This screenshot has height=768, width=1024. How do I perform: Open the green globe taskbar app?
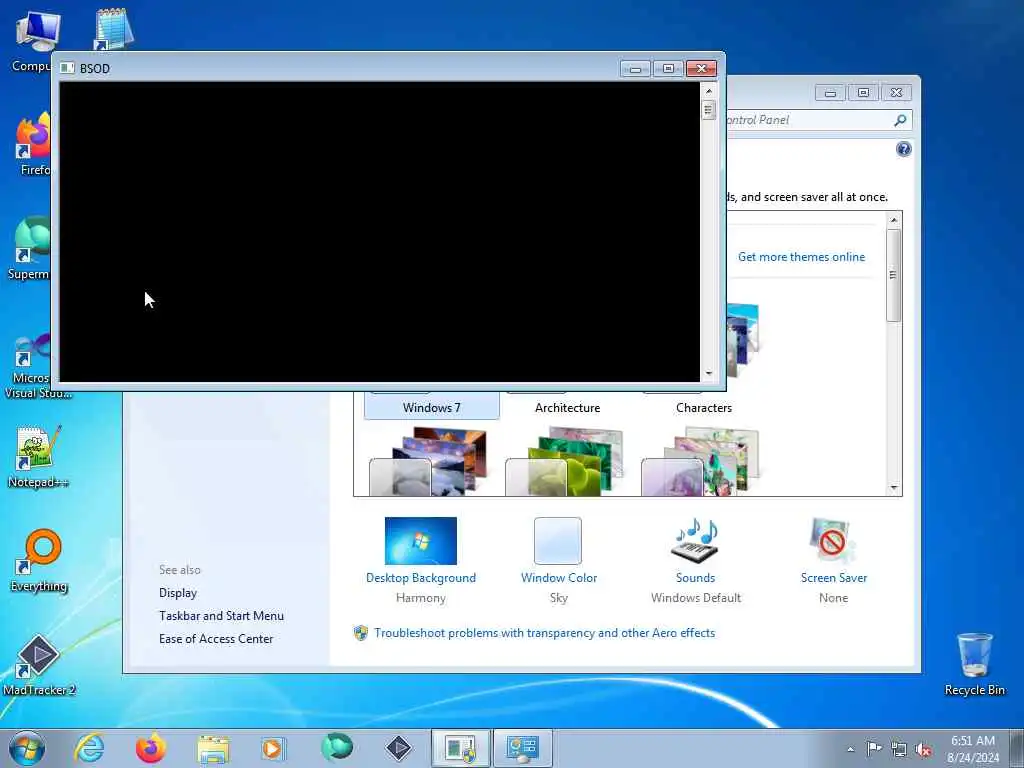coord(336,748)
